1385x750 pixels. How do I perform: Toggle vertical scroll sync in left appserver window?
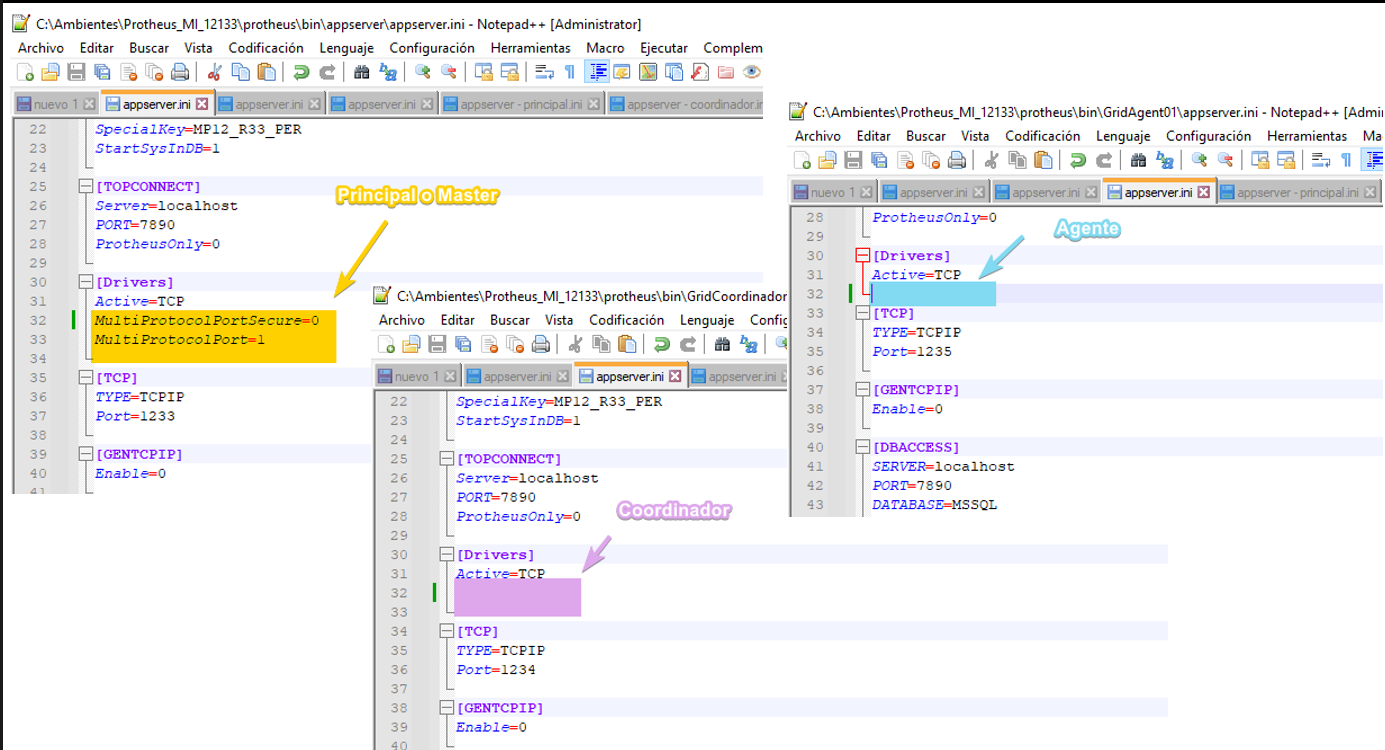coord(484,72)
